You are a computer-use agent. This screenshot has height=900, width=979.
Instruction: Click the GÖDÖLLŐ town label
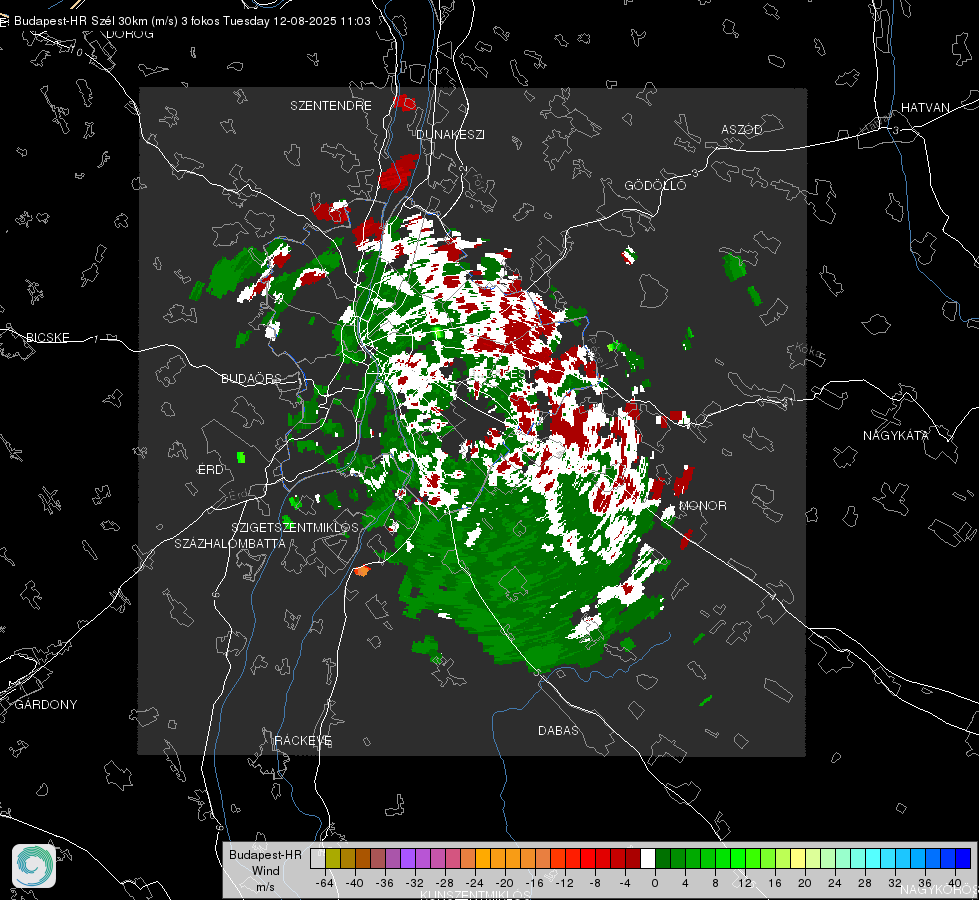(x=655, y=185)
